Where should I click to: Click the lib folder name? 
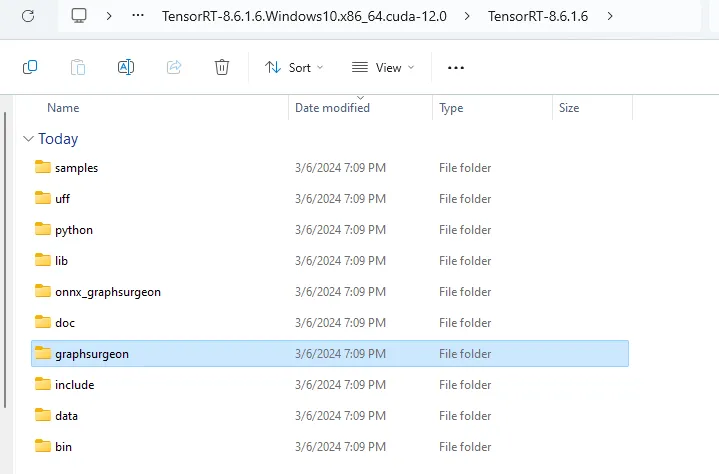pos(61,261)
